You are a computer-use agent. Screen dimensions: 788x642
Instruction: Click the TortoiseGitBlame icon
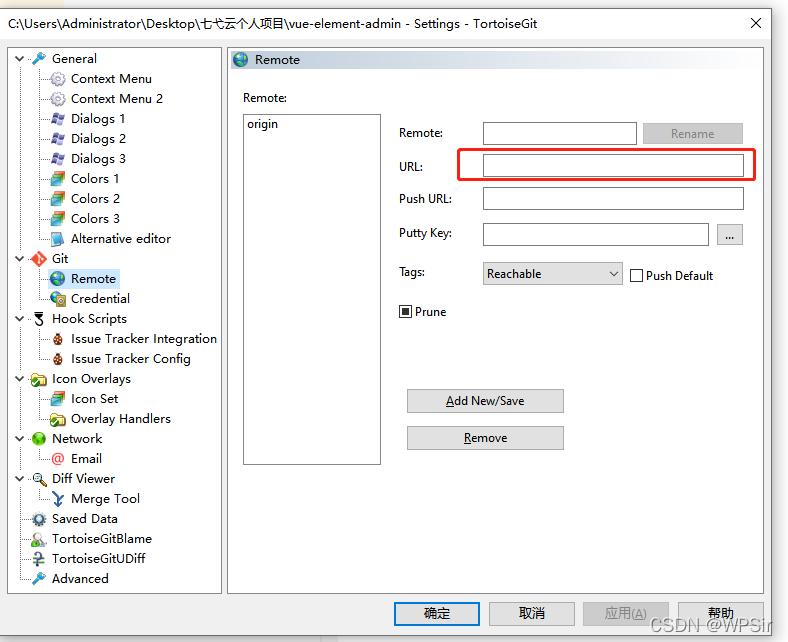[x=39, y=539]
